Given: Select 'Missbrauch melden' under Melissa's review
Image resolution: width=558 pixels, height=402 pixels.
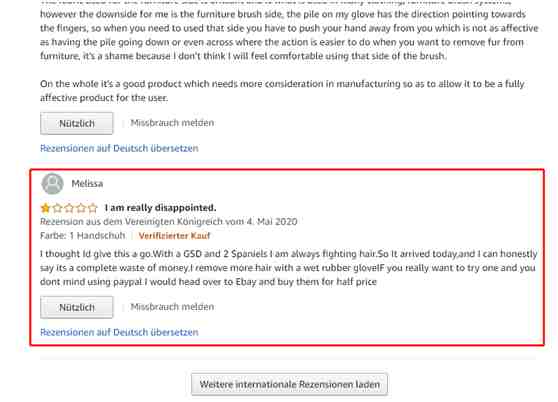Looking at the screenshot, I should (172, 307).
